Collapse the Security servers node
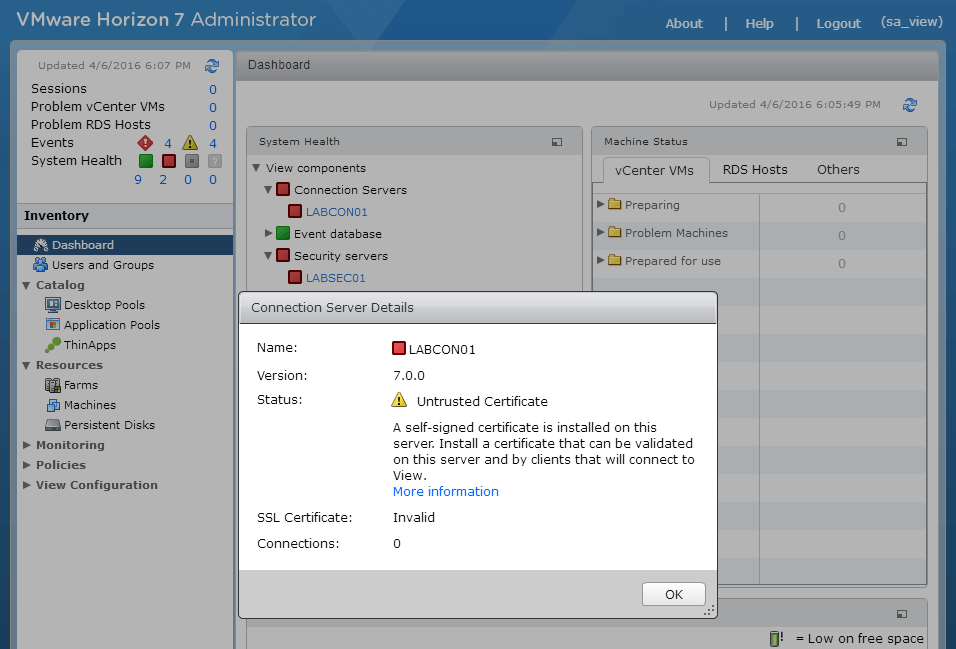956x649 pixels. coord(268,256)
